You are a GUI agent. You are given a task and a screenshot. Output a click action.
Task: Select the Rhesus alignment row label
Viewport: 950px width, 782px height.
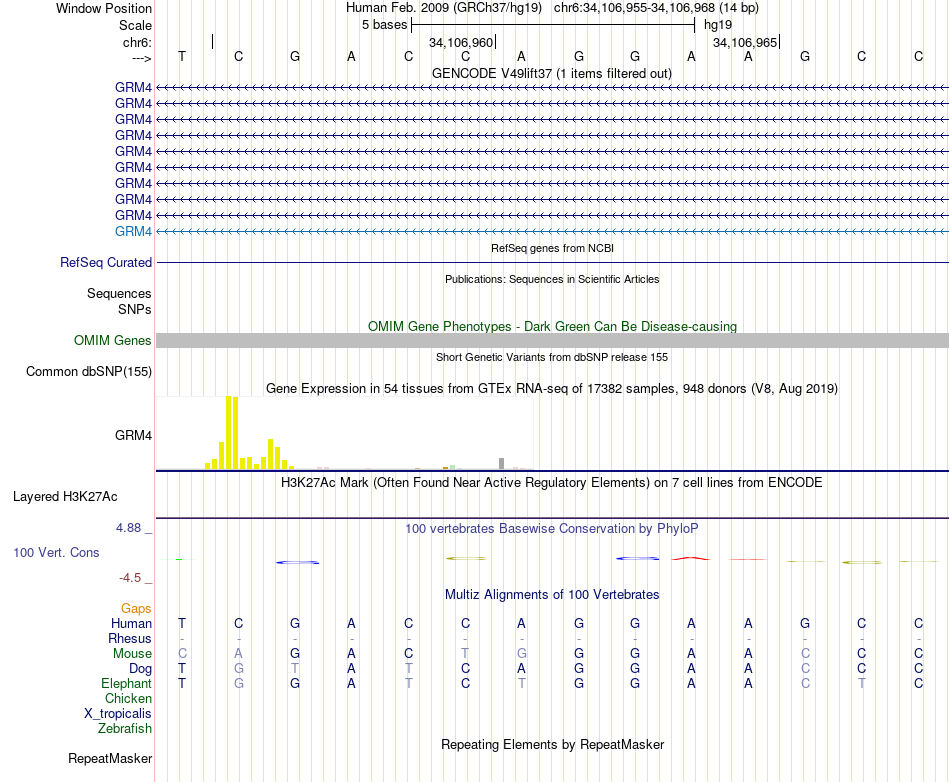coord(130,638)
